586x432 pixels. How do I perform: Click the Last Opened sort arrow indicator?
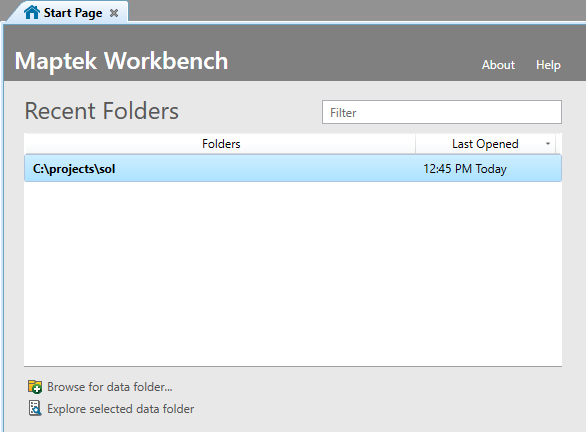pos(548,144)
